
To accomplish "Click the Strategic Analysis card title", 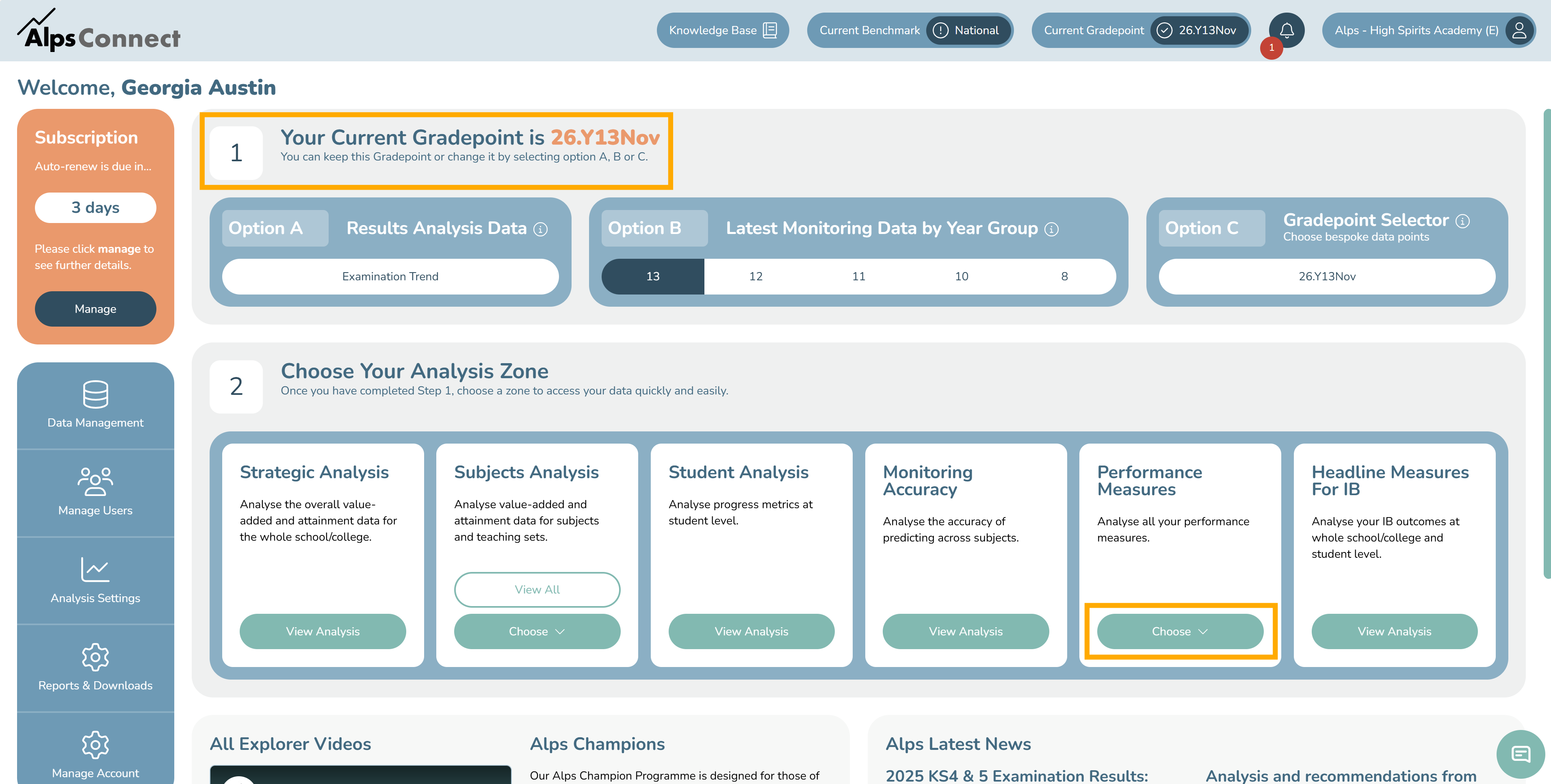I will pos(314,472).
